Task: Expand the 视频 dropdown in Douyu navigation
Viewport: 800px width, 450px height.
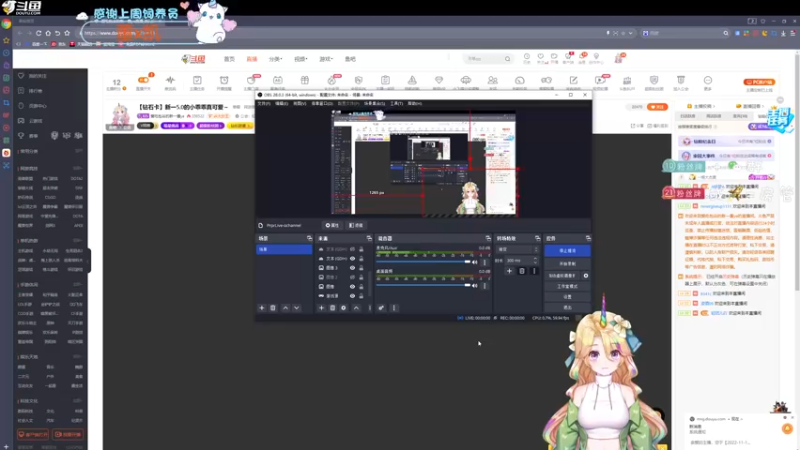Action: (x=301, y=59)
